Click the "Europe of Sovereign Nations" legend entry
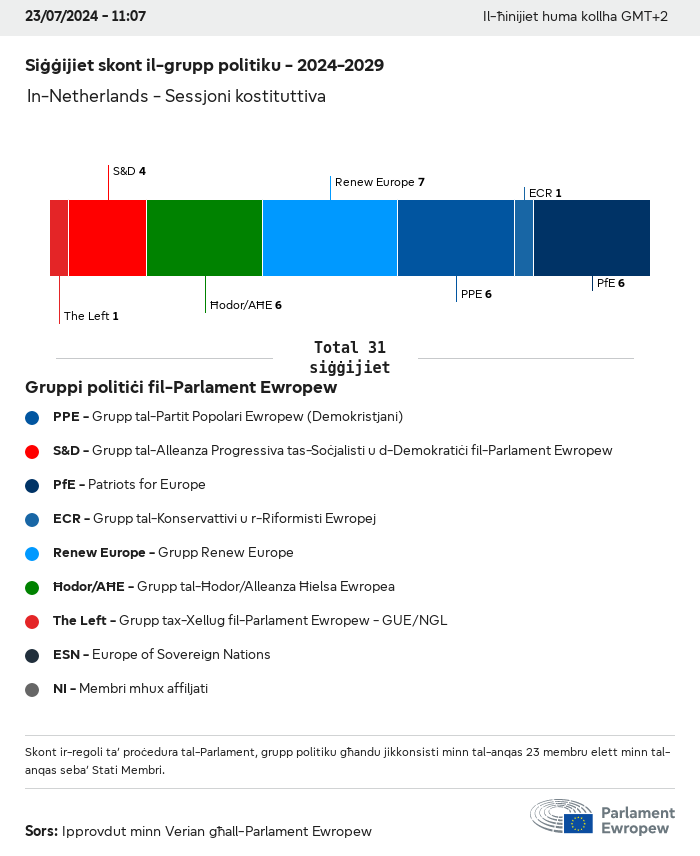Screen dimensions: 700x856 (x=180, y=655)
